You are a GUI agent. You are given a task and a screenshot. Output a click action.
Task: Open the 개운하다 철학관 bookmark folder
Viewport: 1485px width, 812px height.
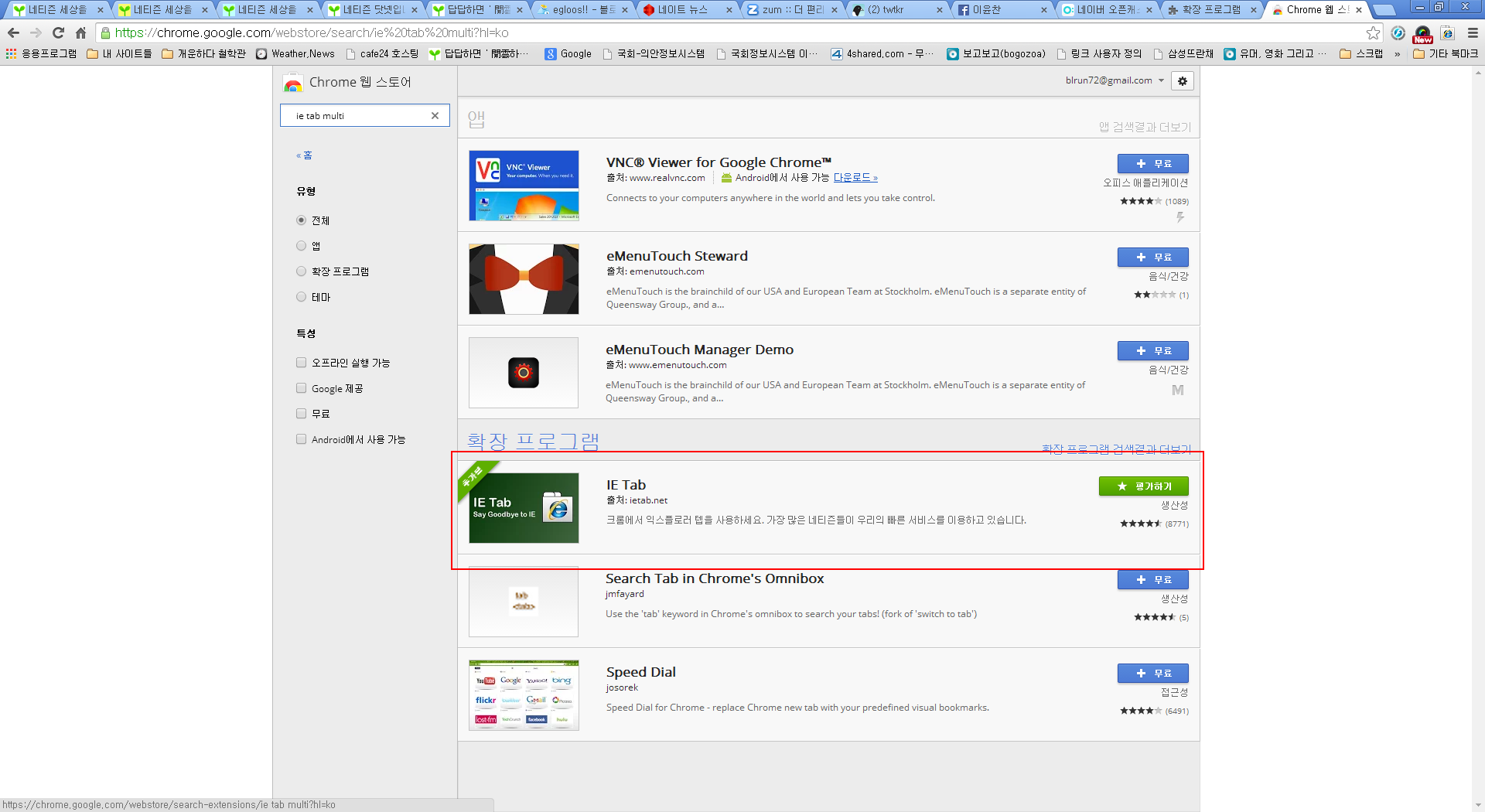[205, 53]
